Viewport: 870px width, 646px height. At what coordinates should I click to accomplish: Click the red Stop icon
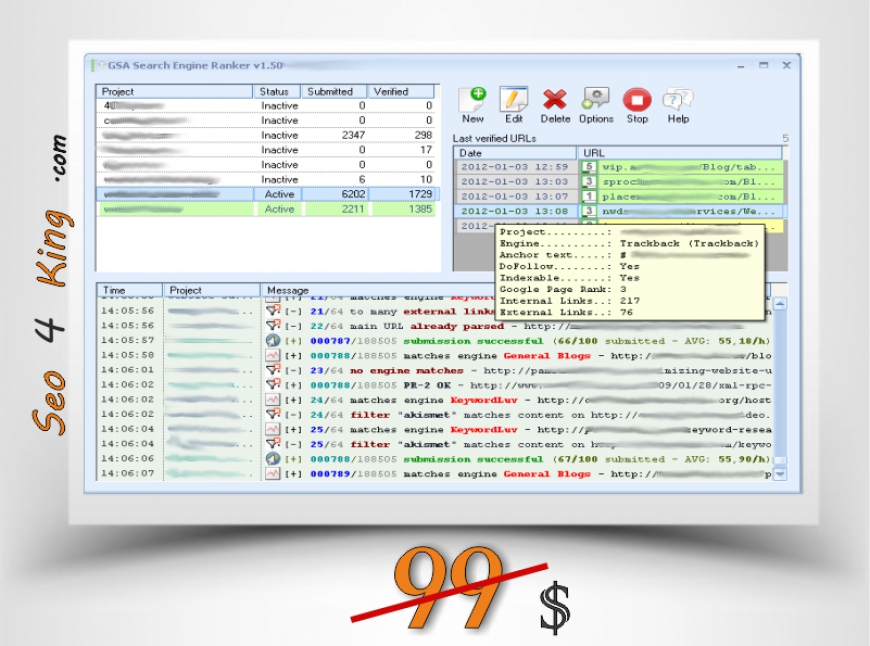click(x=637, y=100)
